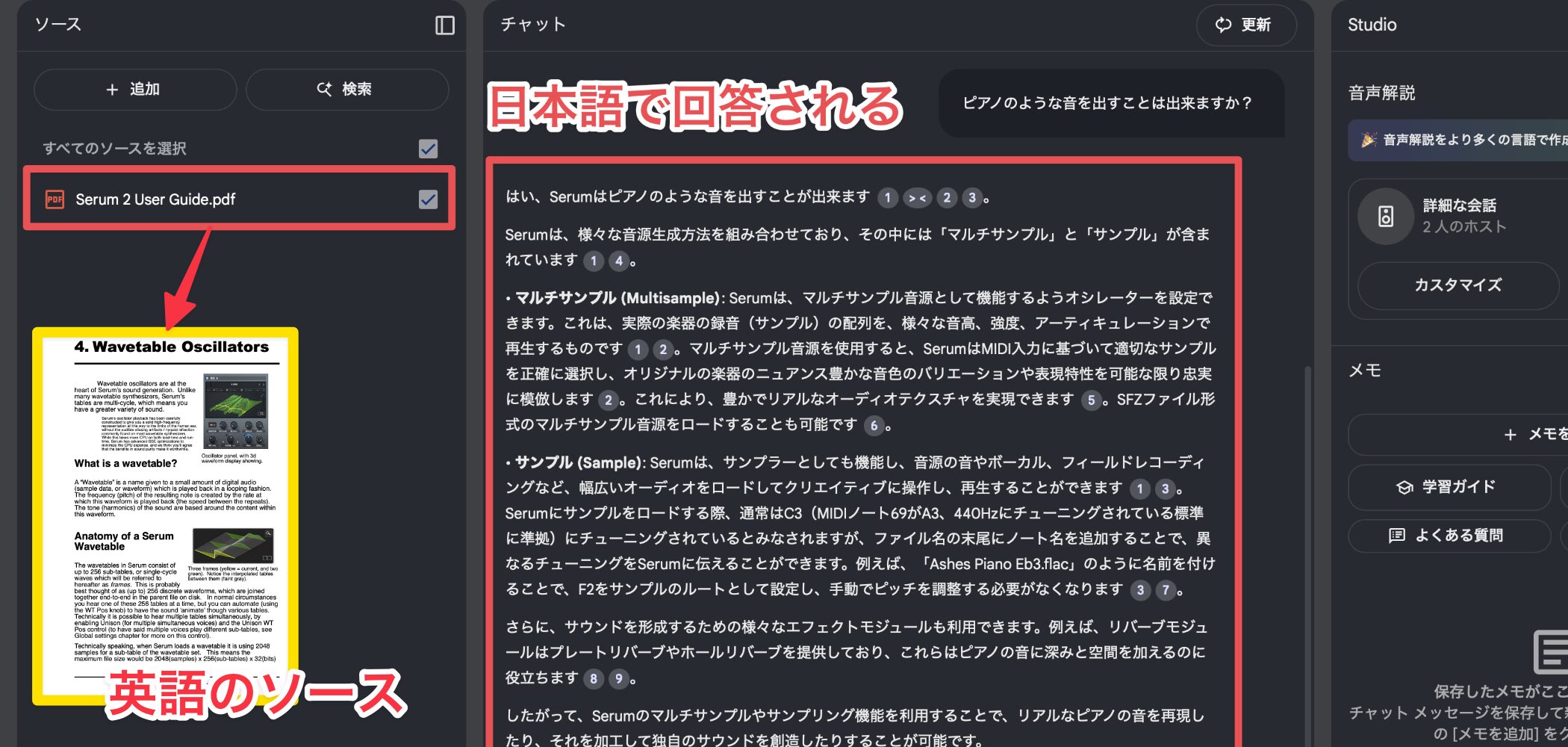
Task: Click citation 5 after オーディオテクスチャ sentence
Action: click(x=1091, y=400)
